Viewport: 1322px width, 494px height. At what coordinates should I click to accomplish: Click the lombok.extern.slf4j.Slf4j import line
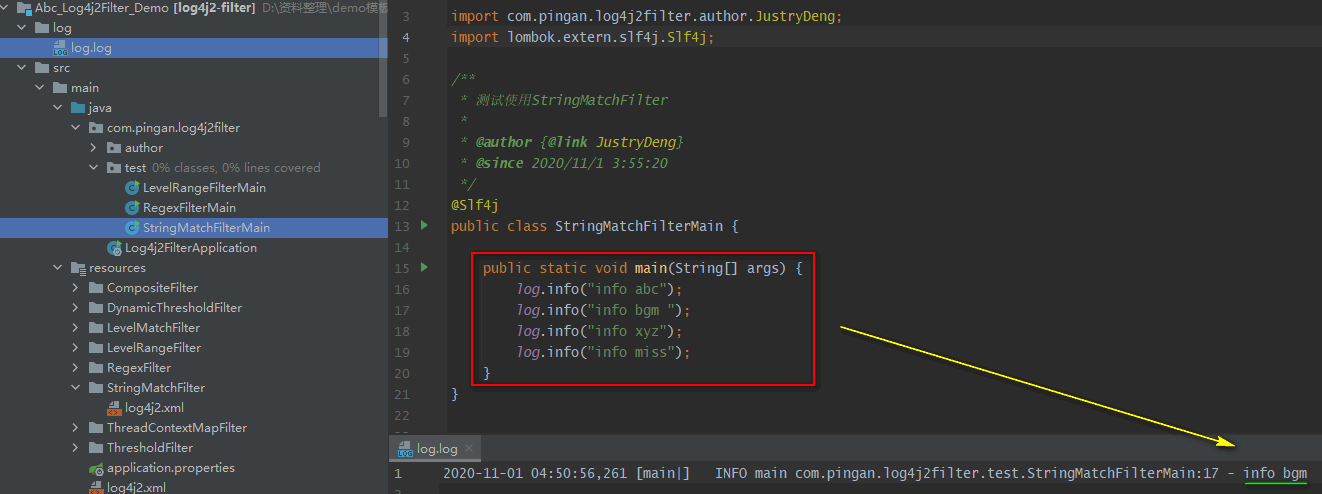pyautogui.click(x=583, y=37)
